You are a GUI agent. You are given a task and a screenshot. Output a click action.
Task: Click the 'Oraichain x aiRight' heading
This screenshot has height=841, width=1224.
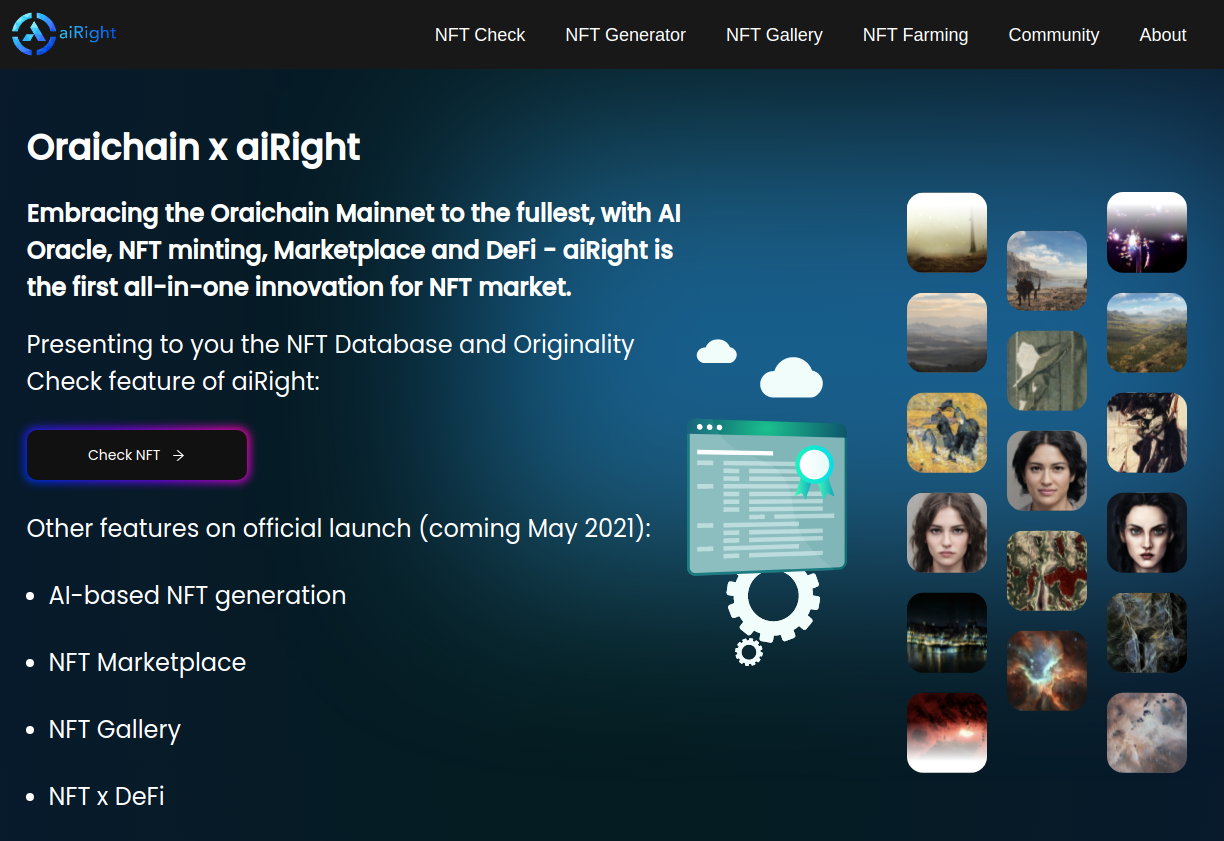193,147
